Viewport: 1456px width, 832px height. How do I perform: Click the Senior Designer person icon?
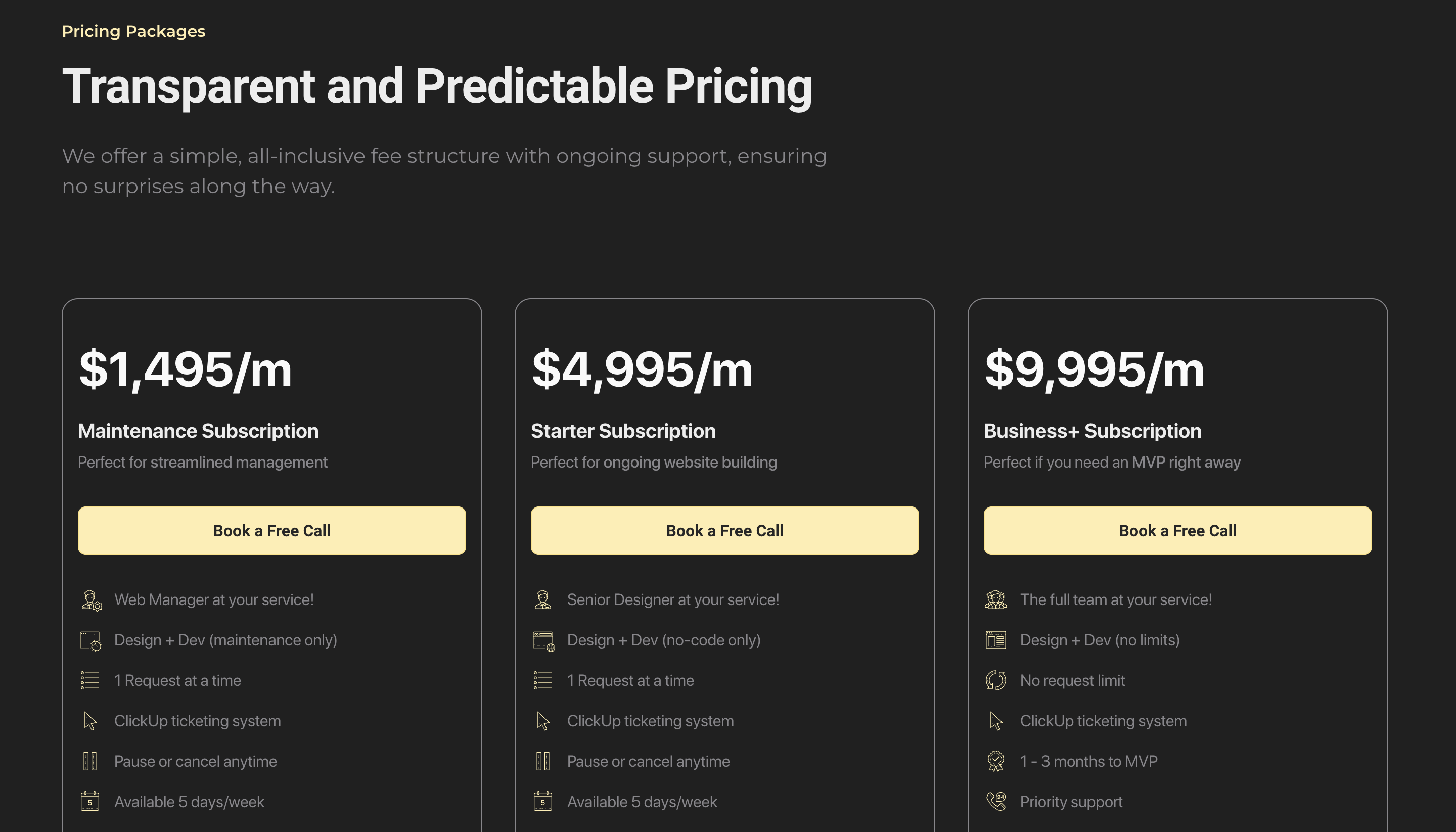[x=543, y=600]
